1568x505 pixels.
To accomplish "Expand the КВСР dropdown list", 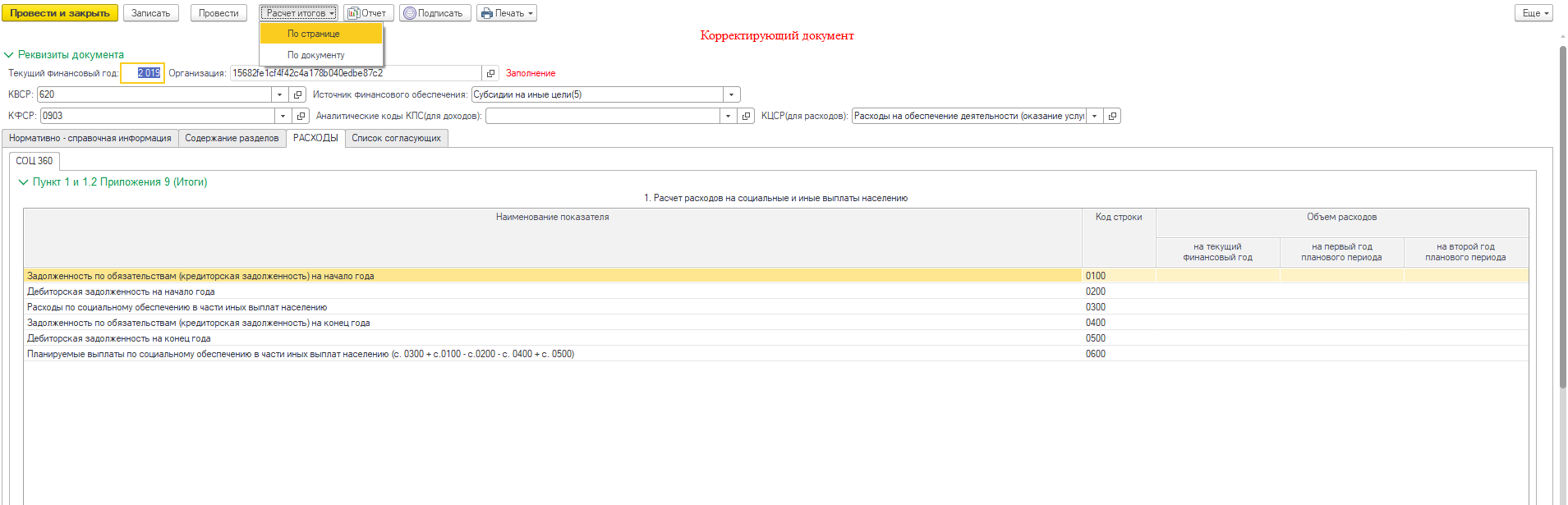I will pyautogui.click(x=280, y=94).
